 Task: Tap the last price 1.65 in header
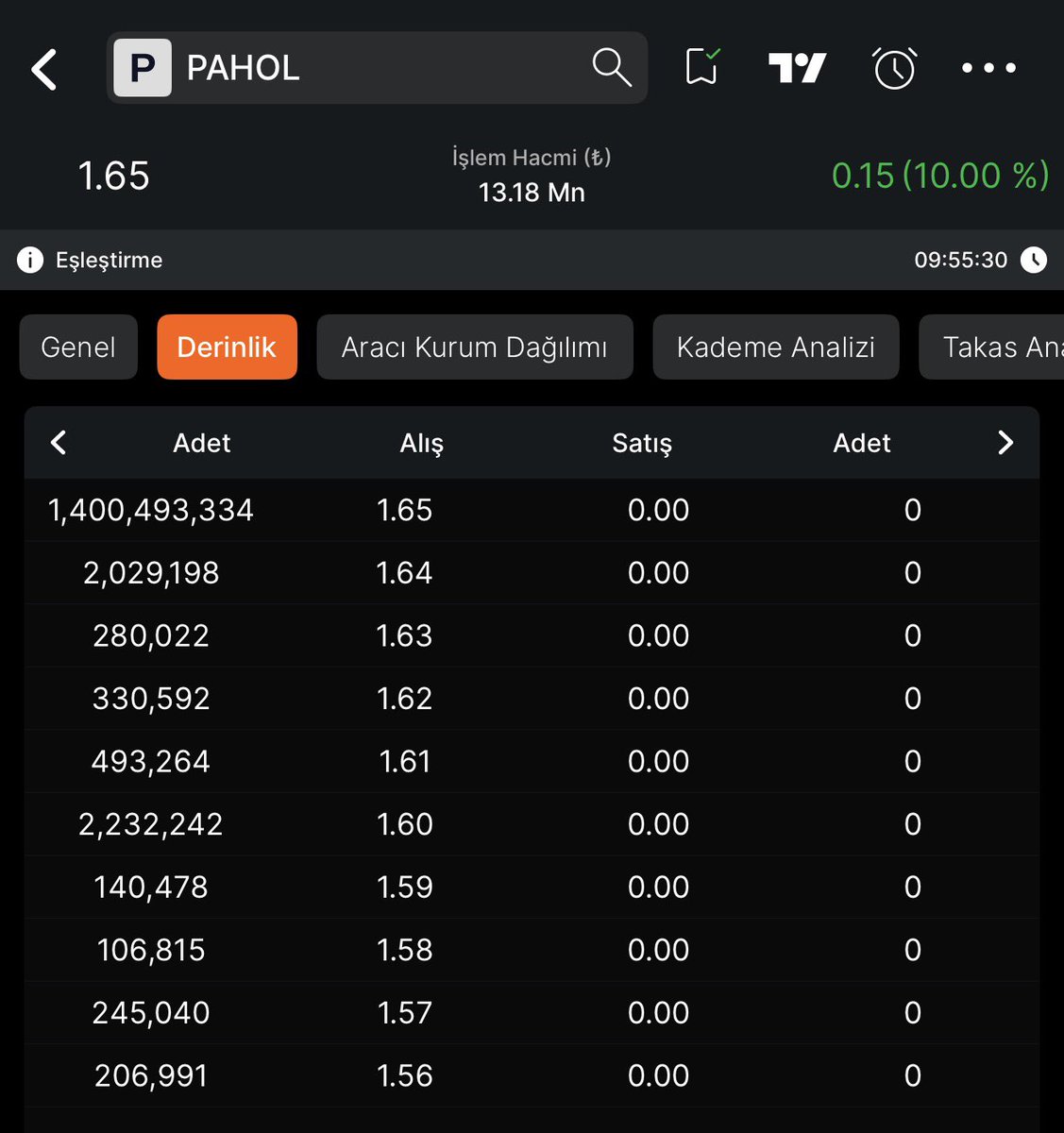[x=113, y=176]
